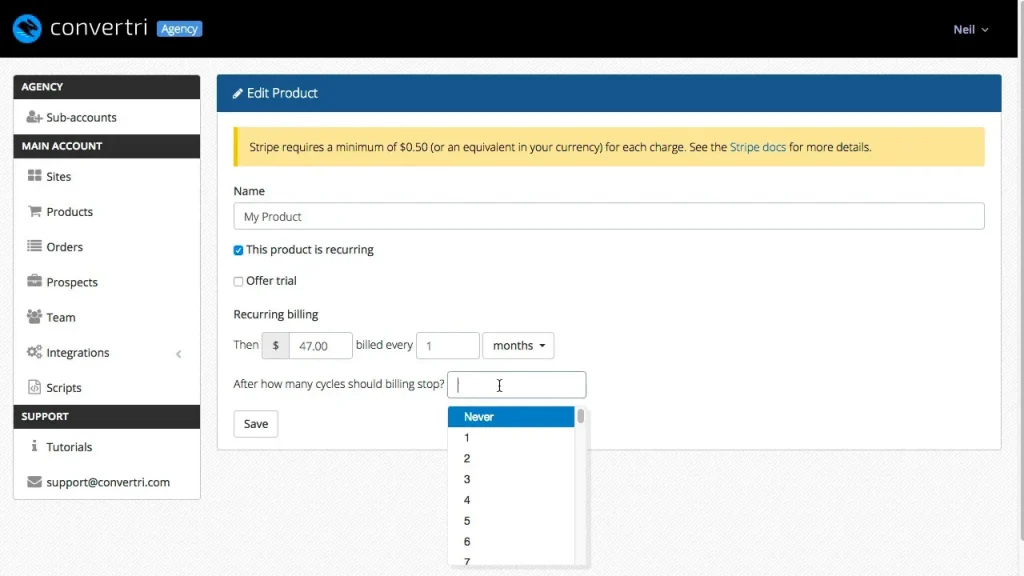Click the Convertri logo icon
This screenshot has width=1024, height=576.
pos(27,28)
